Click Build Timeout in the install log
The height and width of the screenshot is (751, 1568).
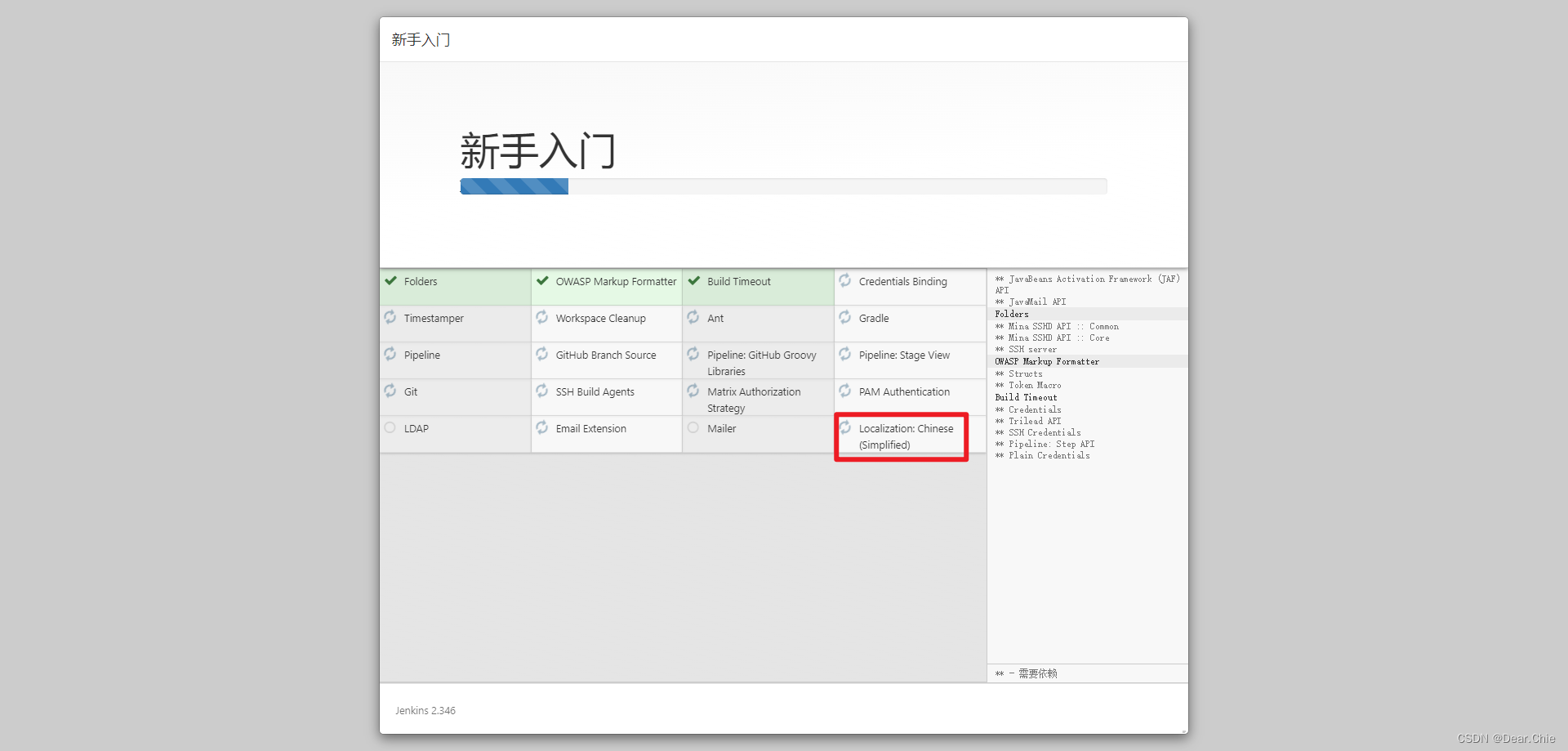point(1026,397)
